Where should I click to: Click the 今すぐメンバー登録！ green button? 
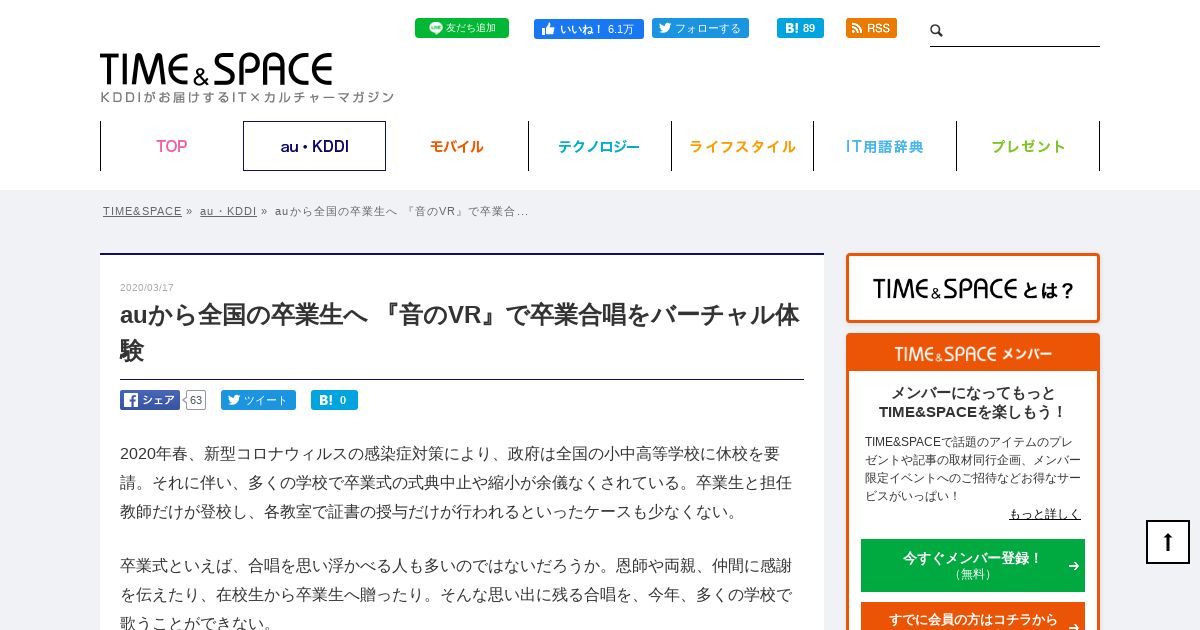click(973, 565)
